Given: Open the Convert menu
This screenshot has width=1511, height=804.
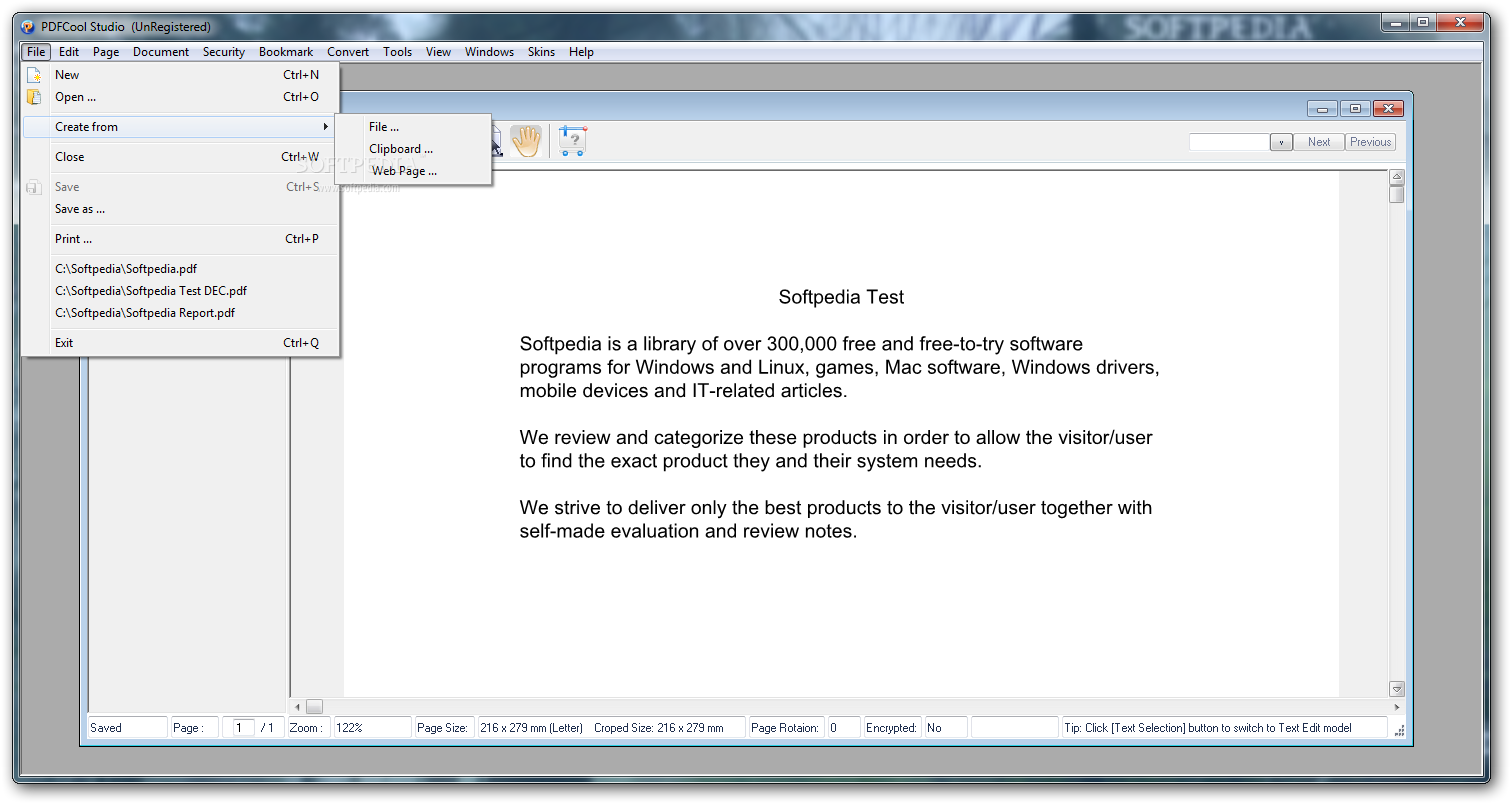Looking at the screenshot, I should tap(348, 52).
